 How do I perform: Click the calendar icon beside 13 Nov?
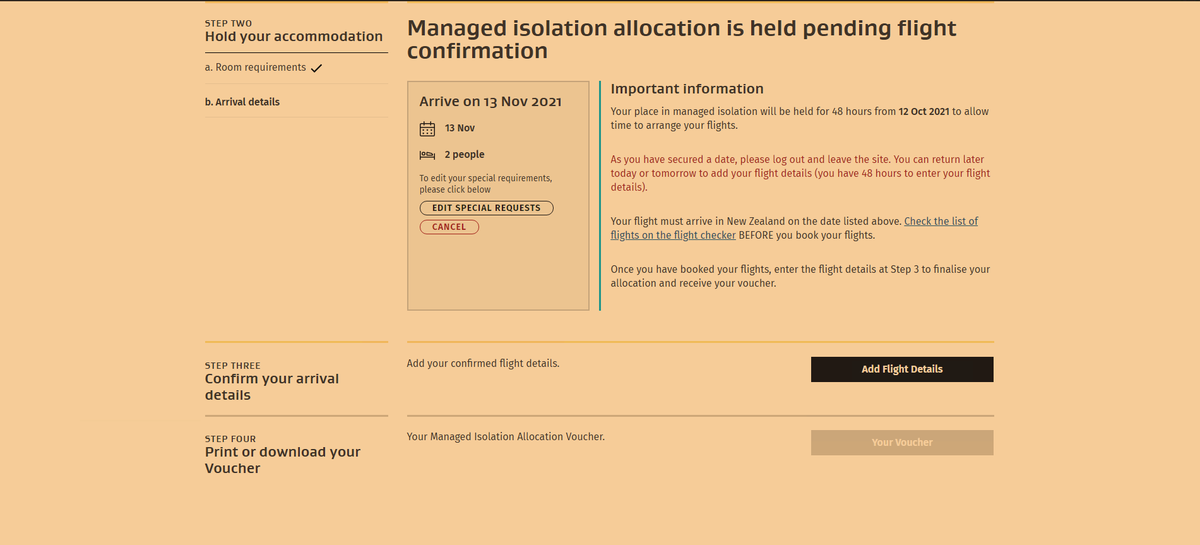coord(427,128)
